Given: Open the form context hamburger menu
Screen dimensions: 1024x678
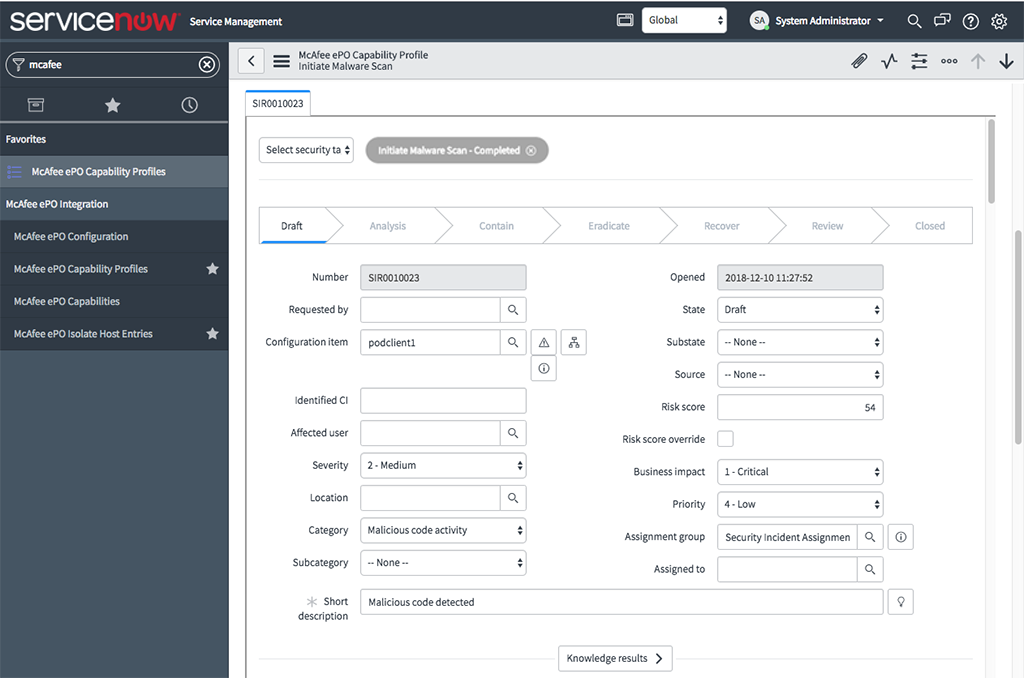Looking at the screenshot, I should coord(281,61).
